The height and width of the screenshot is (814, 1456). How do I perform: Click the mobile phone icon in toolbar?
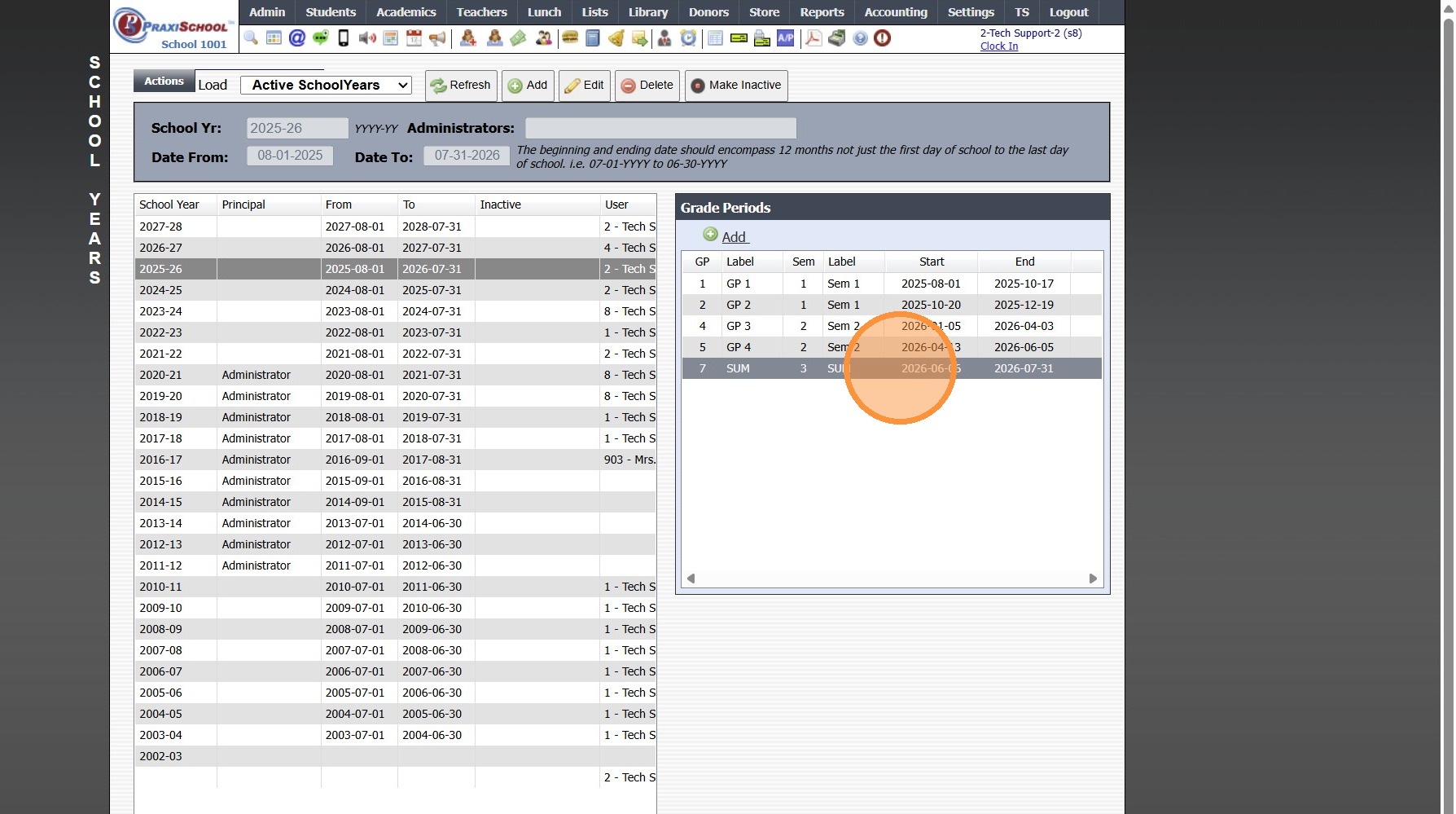[x=344, y=38]
